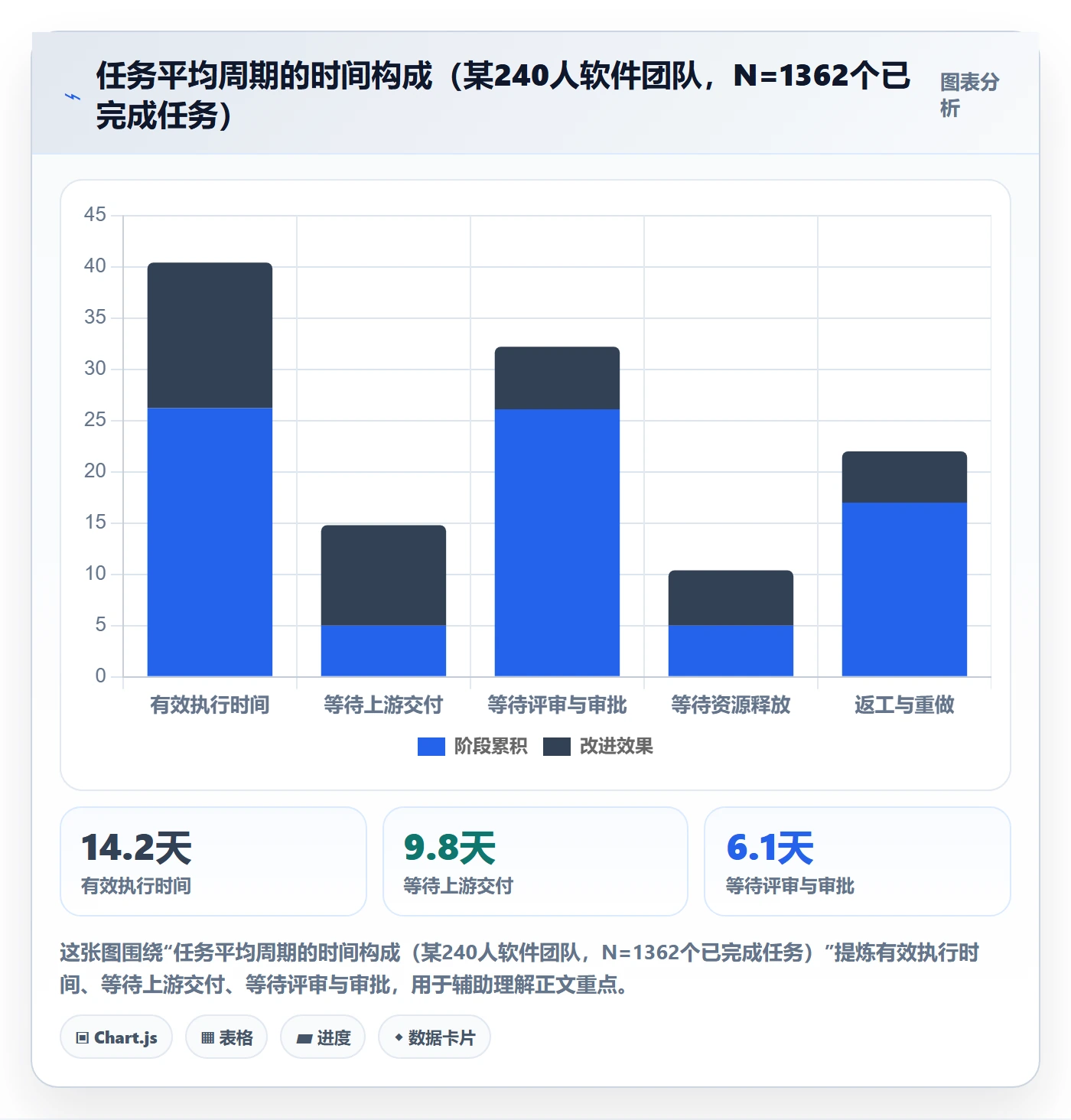Viewport: 1071px width, 1120px height.
Task: Click the dark segment of 等待资源释放 bar
Action: (731, 597)
